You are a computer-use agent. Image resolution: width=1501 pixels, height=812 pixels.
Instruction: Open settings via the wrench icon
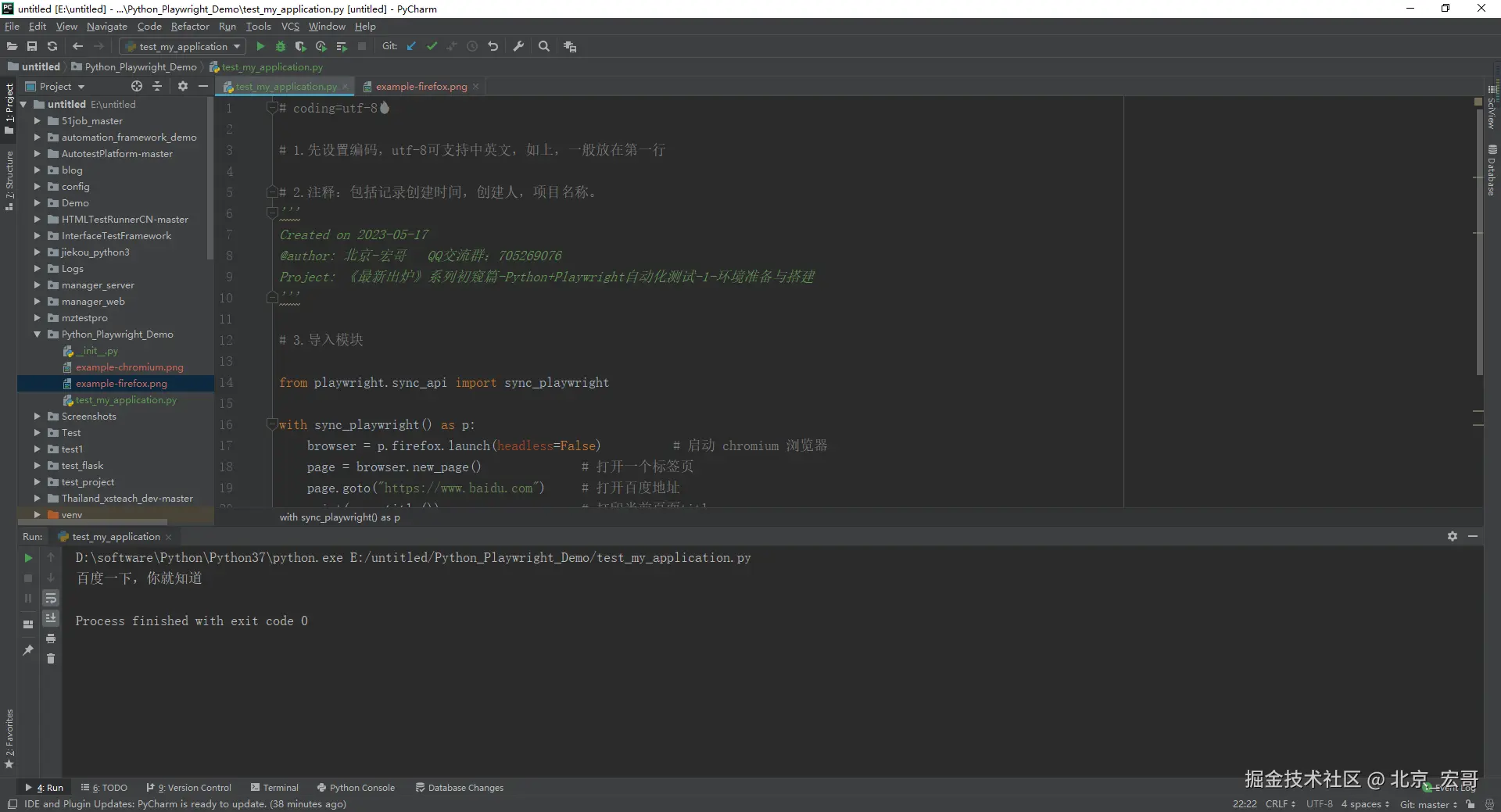pos(518,47)
